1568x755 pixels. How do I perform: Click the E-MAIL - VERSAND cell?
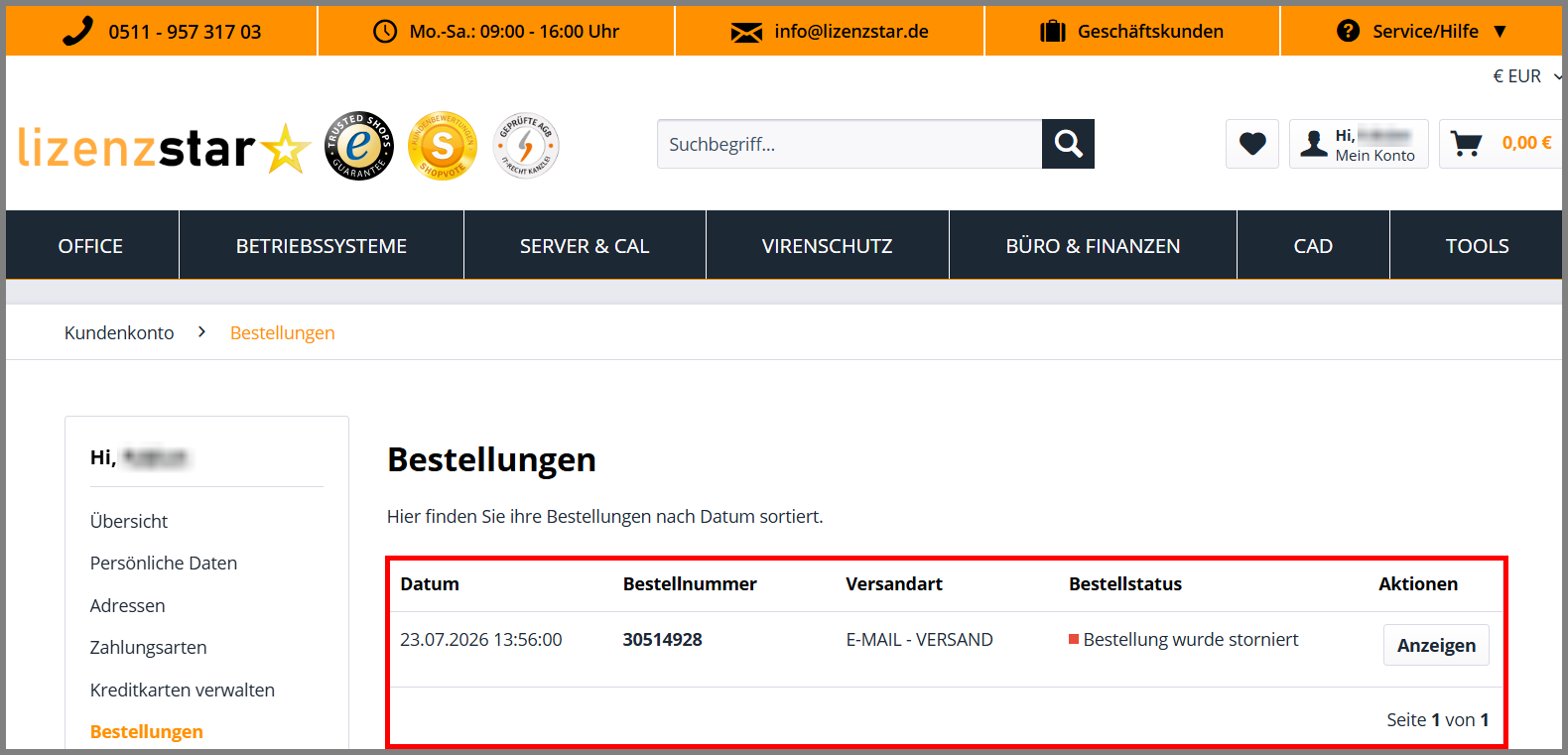(x=919, y=640)
